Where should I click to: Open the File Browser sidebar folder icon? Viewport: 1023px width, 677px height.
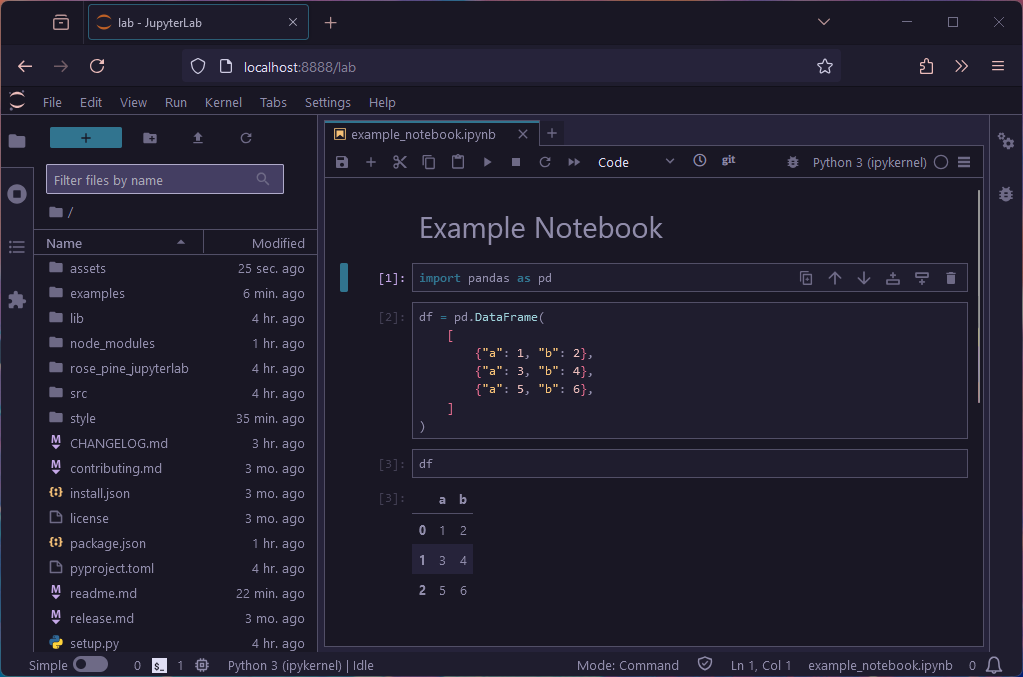(17, 141)
